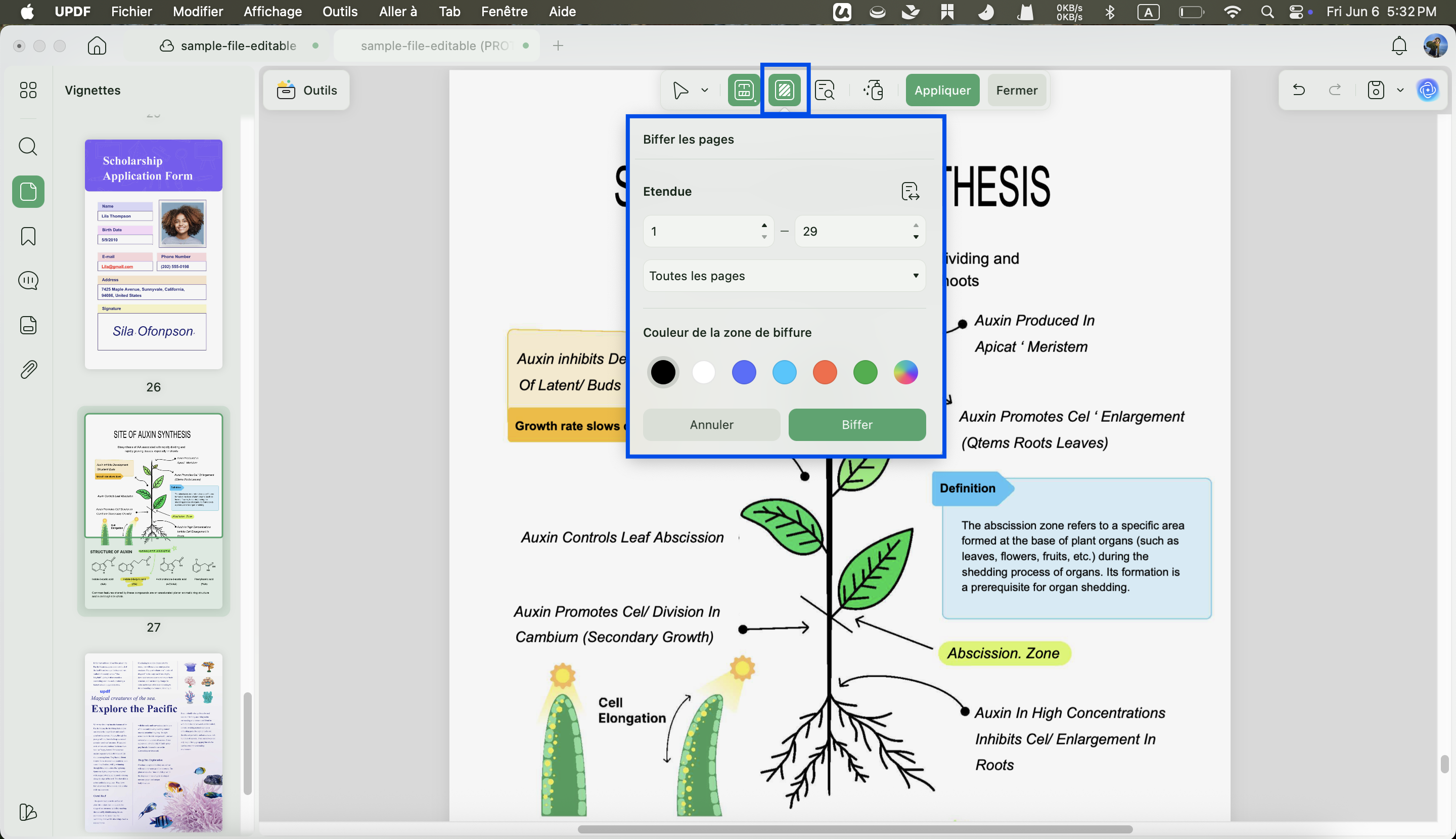This screenshot has width=1456, height=839.
Task: Click the sidebar search magnifier icon
Action: pos(28,146)
